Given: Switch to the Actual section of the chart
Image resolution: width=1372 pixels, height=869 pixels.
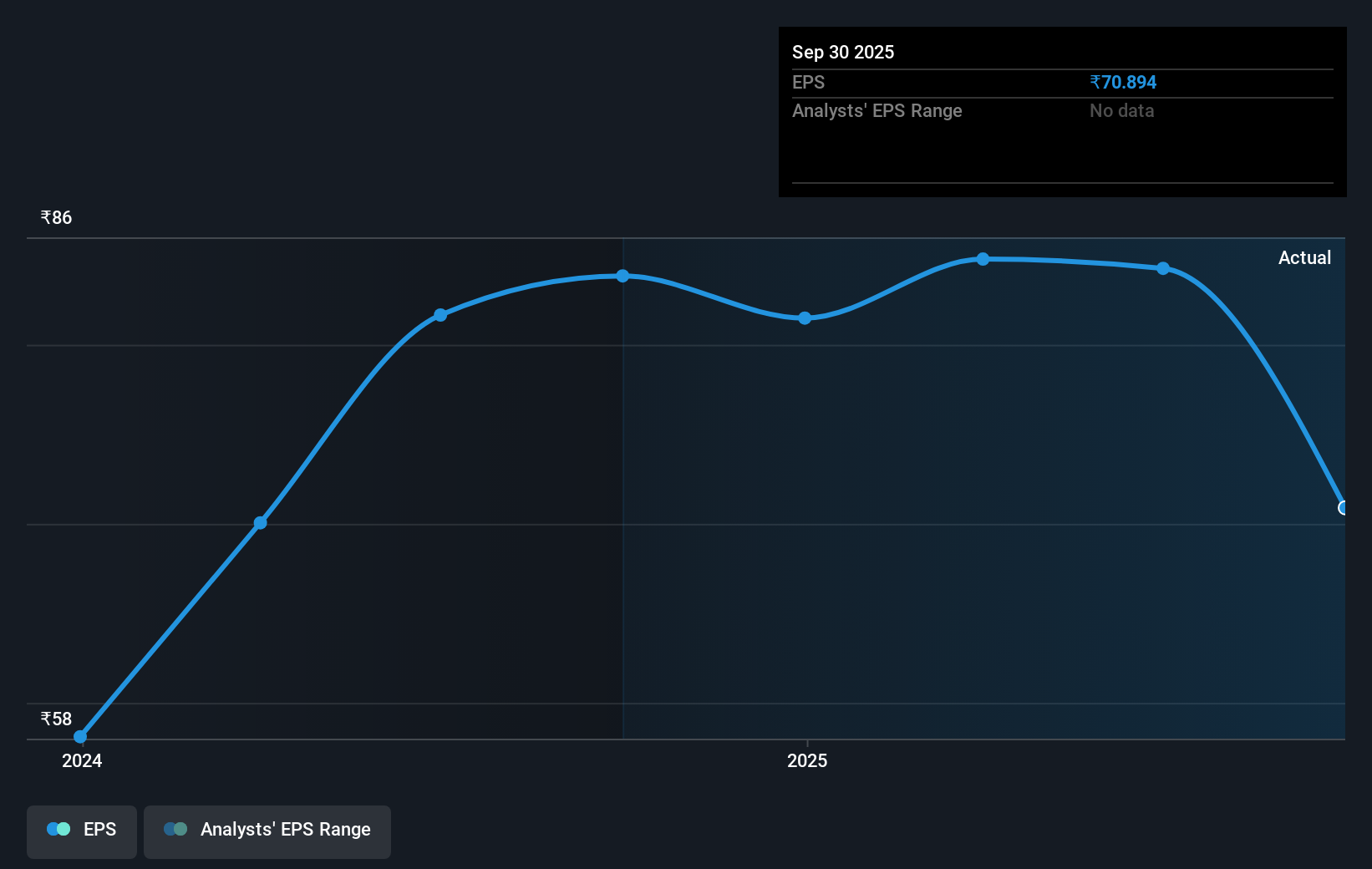Looking at the screenshot, I should 1304,257.
